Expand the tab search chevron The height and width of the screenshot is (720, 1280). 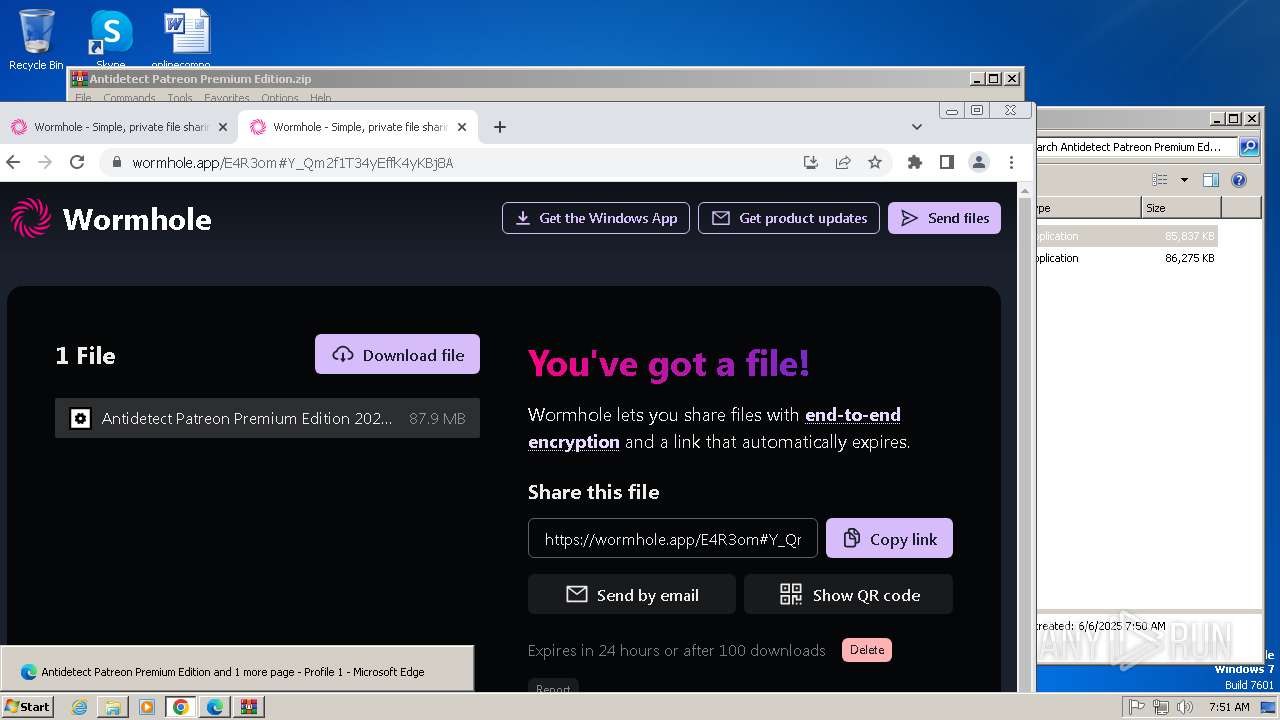click(917, 127)
